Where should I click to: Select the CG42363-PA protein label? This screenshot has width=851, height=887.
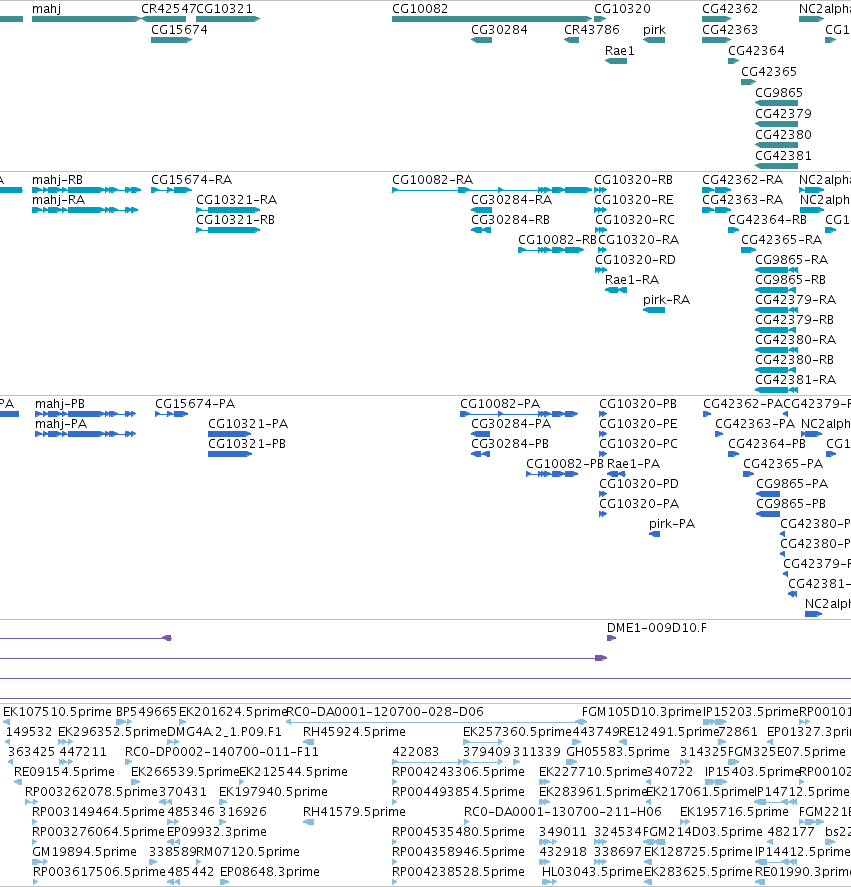[755, 424]
